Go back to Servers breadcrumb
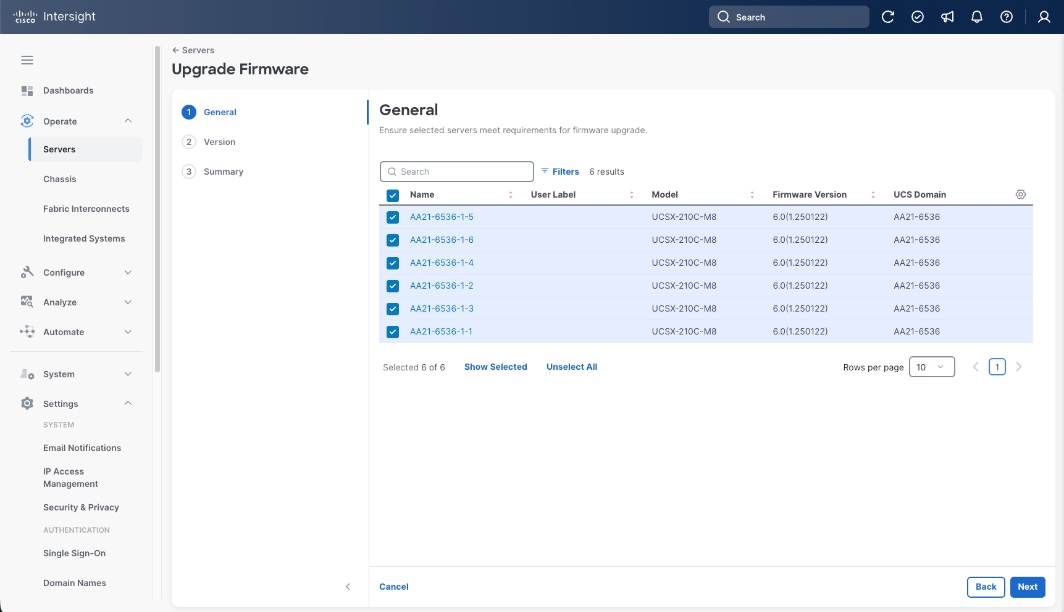Screen dimensions: 1064x612 [193, 50]
